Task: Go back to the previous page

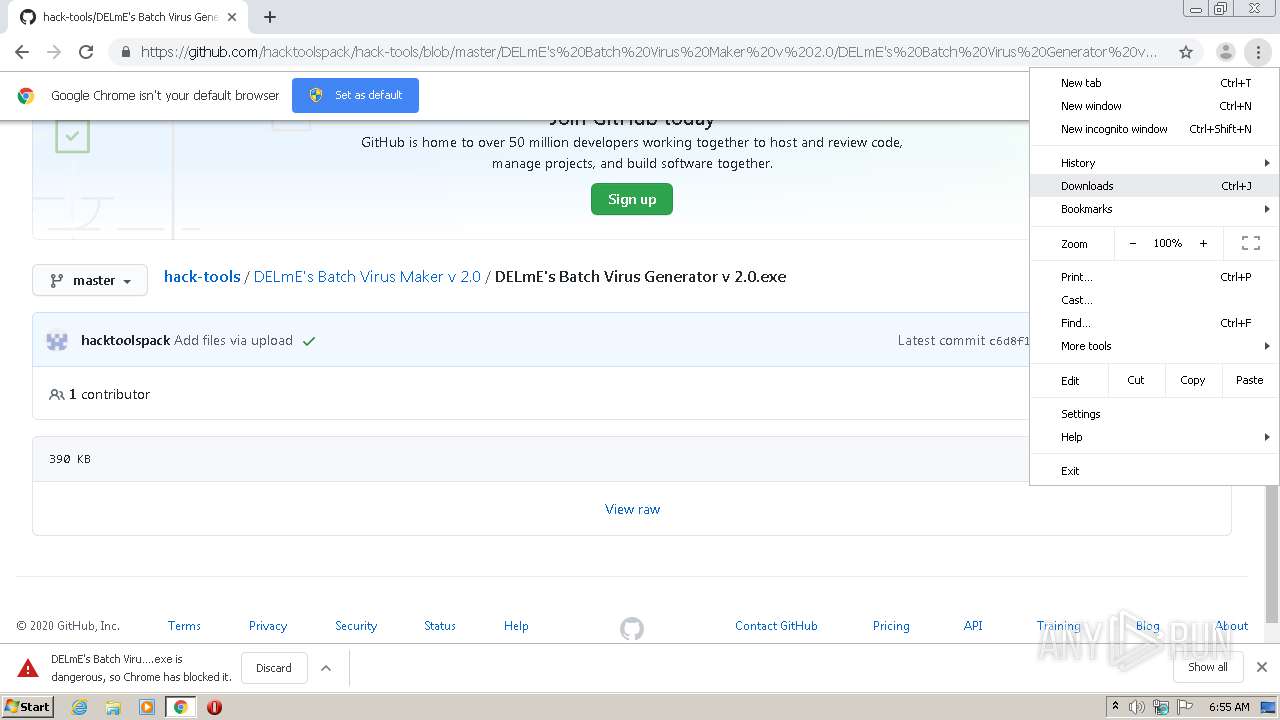Action: coord(22,52)
